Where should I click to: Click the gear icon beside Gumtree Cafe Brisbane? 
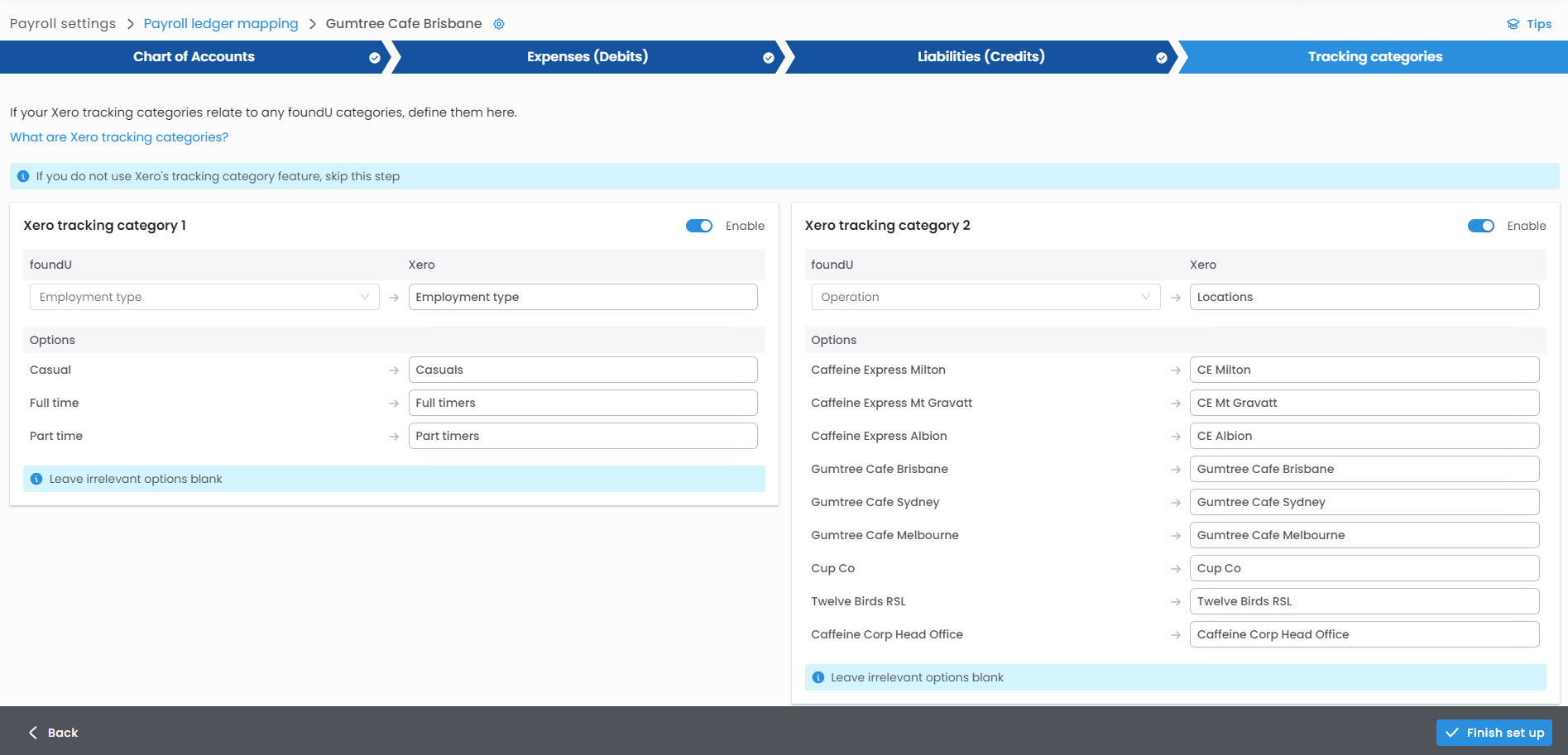click(499, 24)
